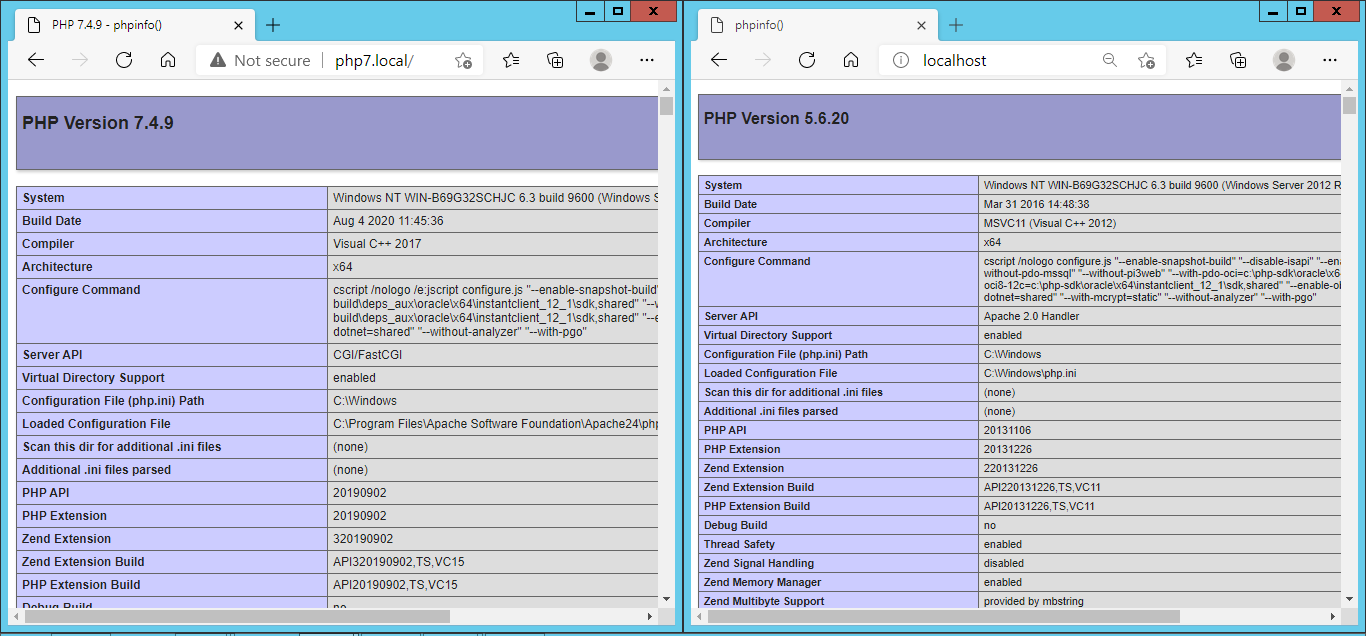The height and width of the screenshot is (636, 1366).
Task: Click Architecture label in localhost page
Action: click(735, 242)
